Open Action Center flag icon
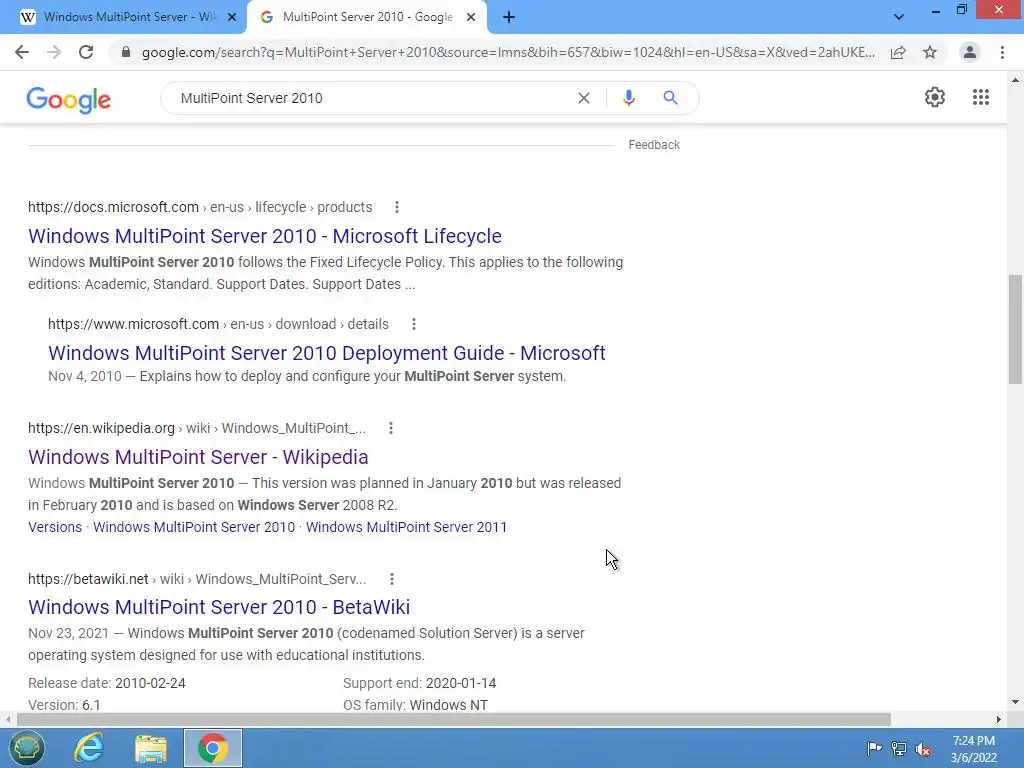 click(874, 749)
